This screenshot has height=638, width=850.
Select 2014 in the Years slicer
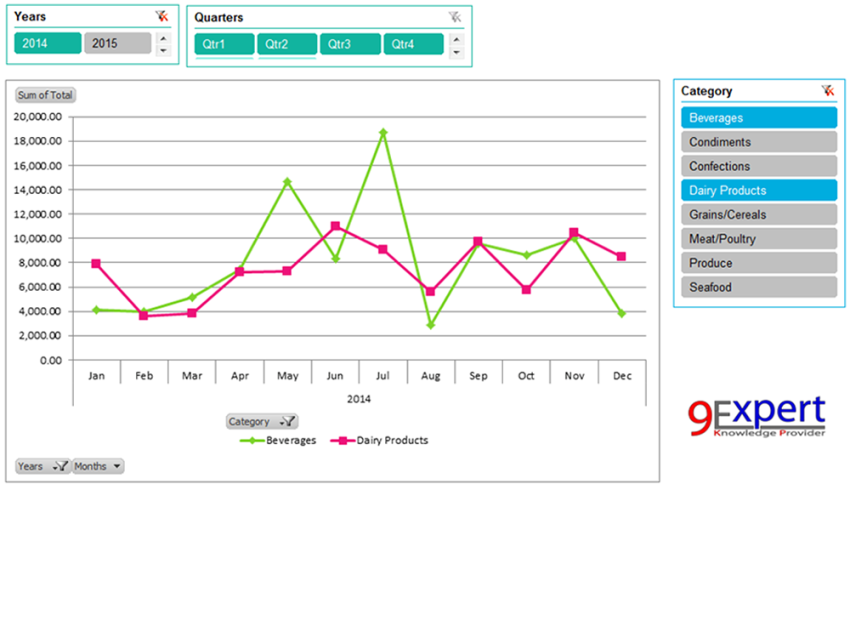(x=48, y=43)
